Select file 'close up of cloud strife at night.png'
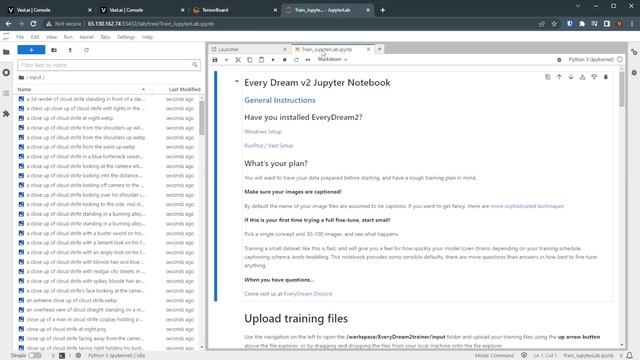 click(106, 329)
